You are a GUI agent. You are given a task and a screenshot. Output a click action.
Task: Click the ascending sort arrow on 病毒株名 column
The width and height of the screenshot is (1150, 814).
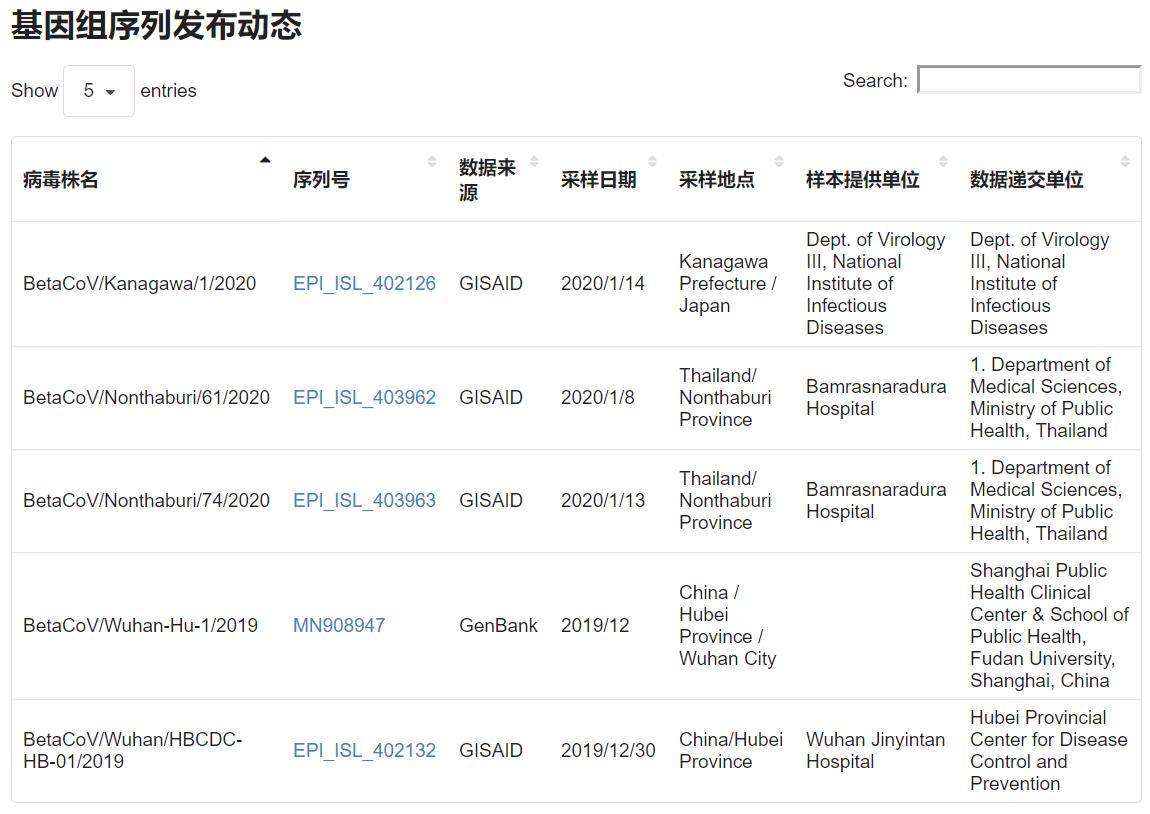click(265, 159)
